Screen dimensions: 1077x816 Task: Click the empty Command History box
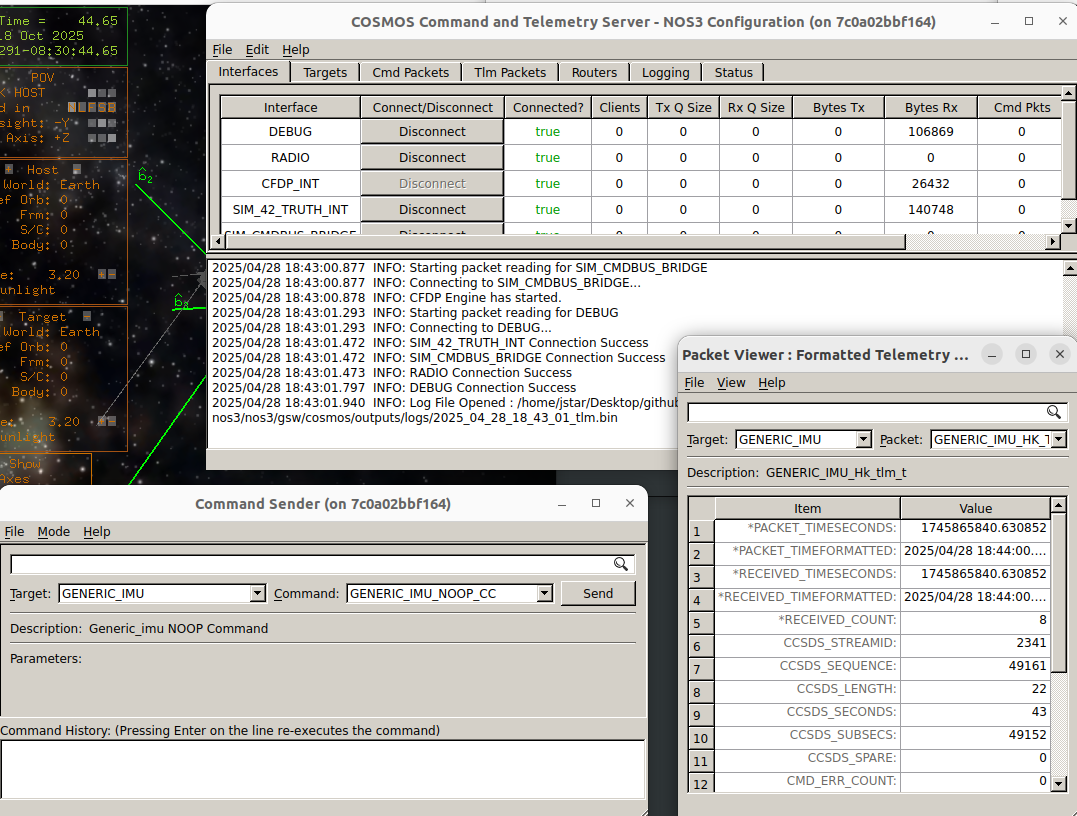322,769
